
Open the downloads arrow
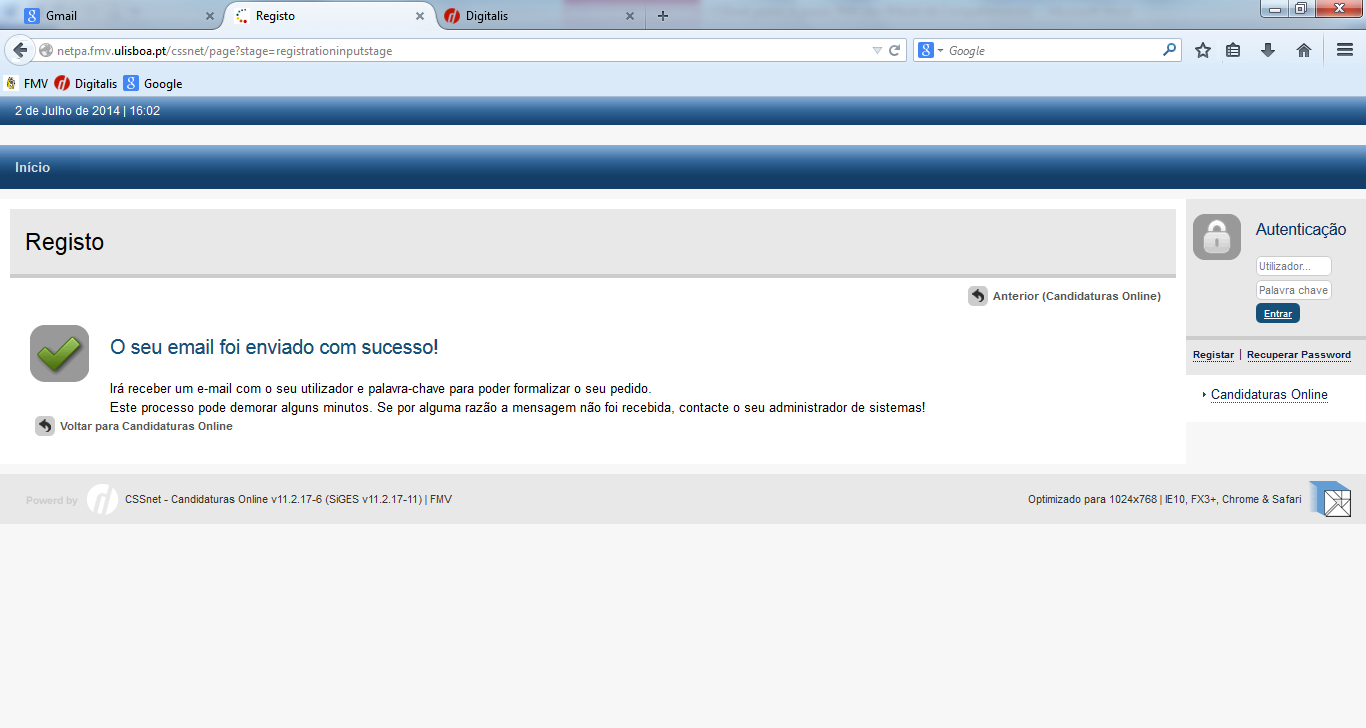(x=1268, y=50)
